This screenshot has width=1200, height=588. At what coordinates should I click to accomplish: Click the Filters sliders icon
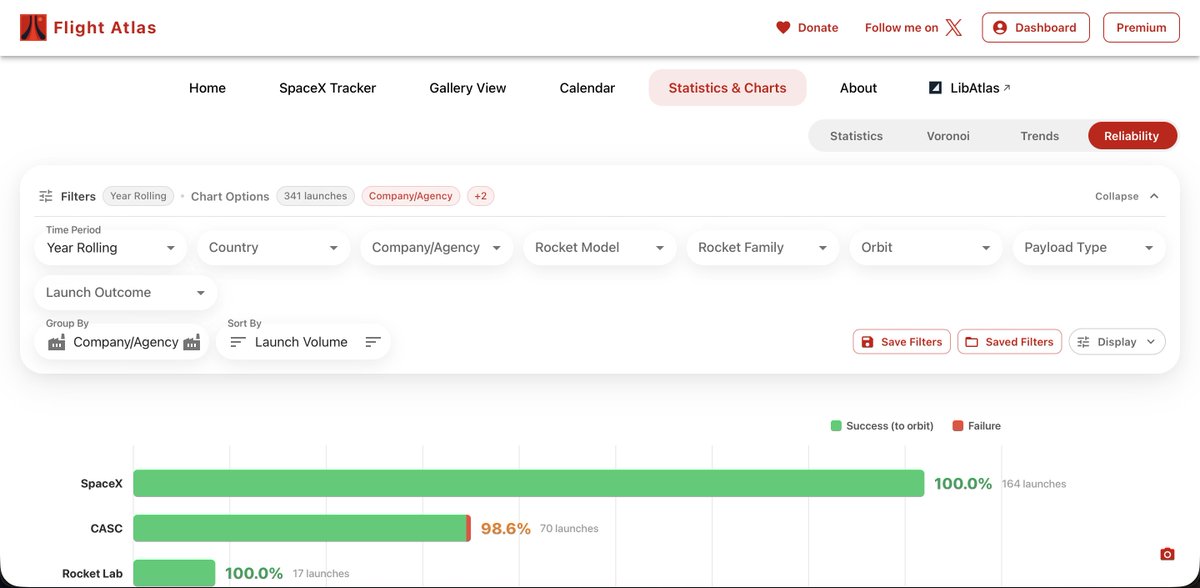tap(46, 196)
